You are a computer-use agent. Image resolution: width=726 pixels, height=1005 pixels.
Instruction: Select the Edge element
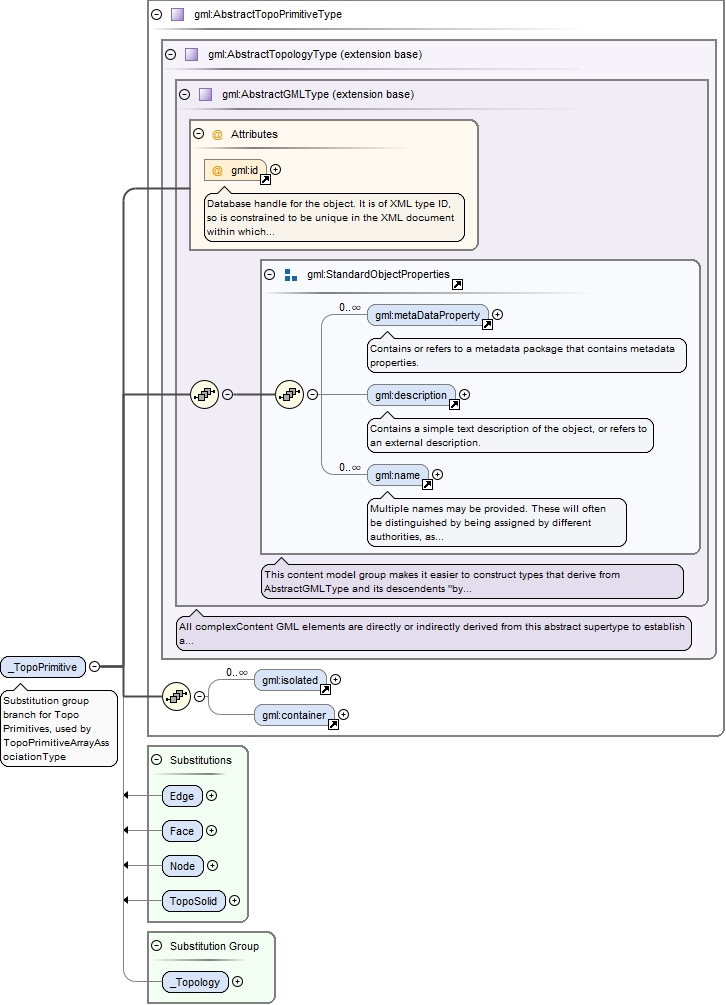coord(182,796)
